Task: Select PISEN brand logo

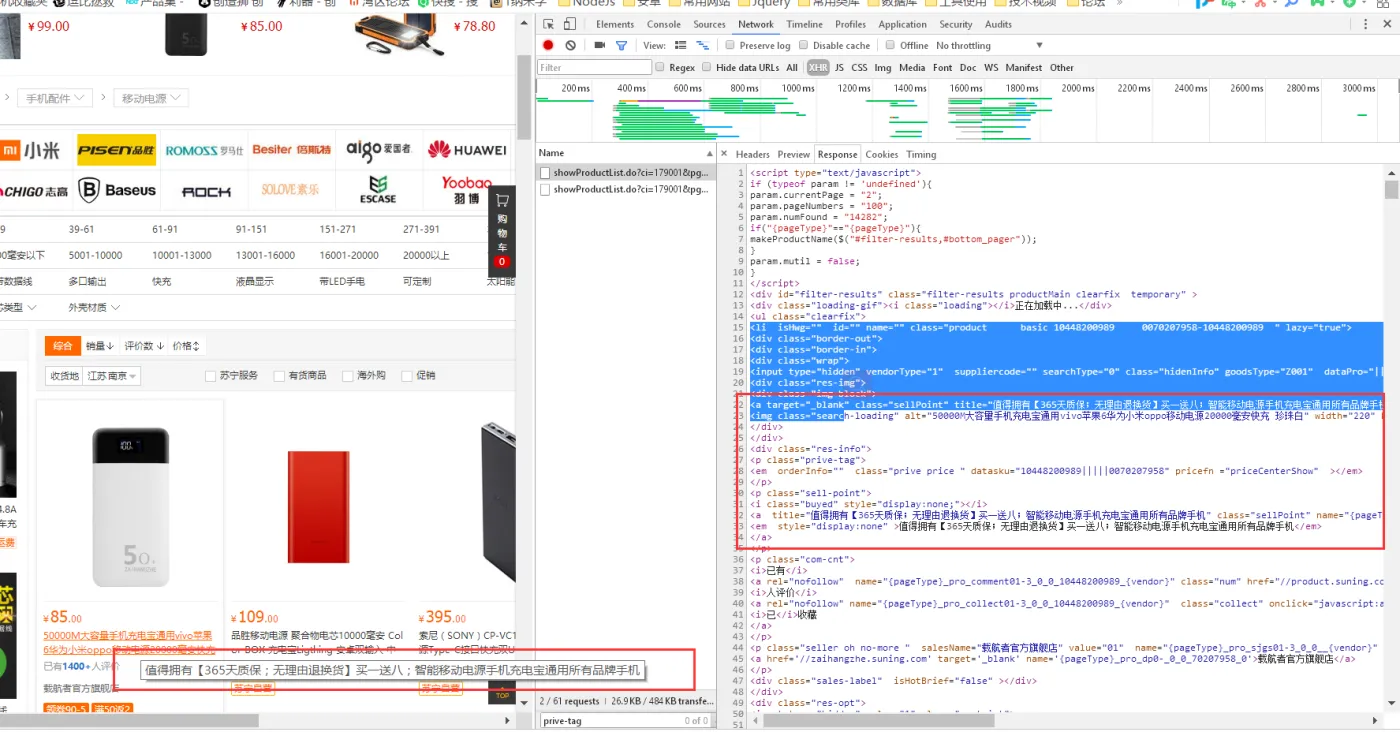Action: tap(116, 150)
